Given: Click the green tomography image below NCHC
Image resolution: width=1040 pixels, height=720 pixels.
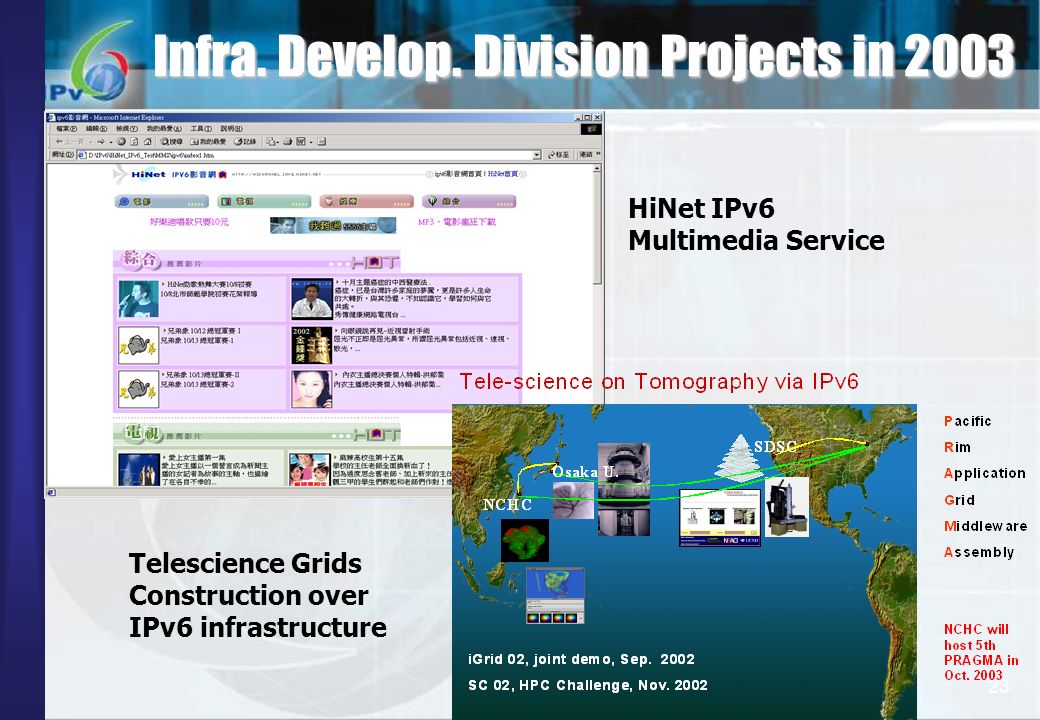Looking at the screenshot, I should coord(525,540).
